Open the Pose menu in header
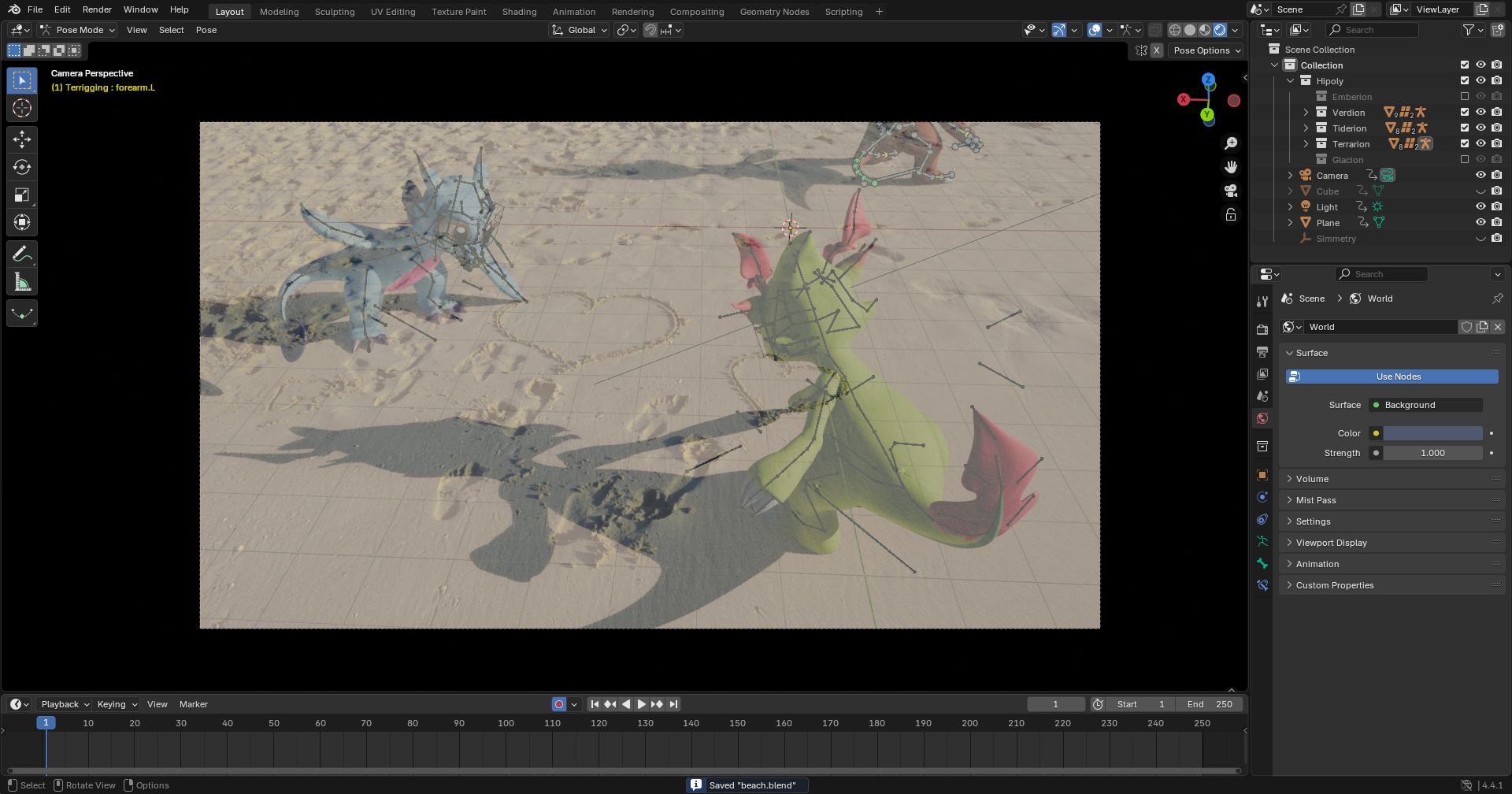 tap(206, 30)
